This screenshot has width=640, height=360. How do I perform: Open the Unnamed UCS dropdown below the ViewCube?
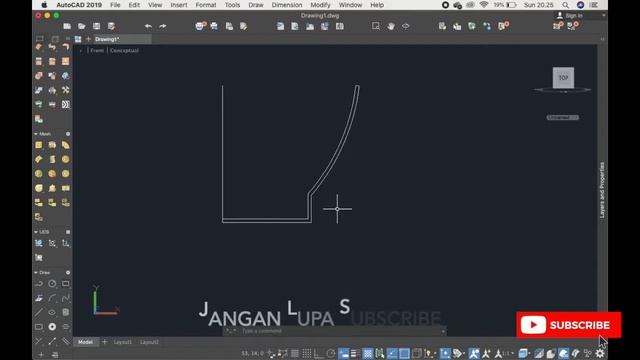click(562, 118)
